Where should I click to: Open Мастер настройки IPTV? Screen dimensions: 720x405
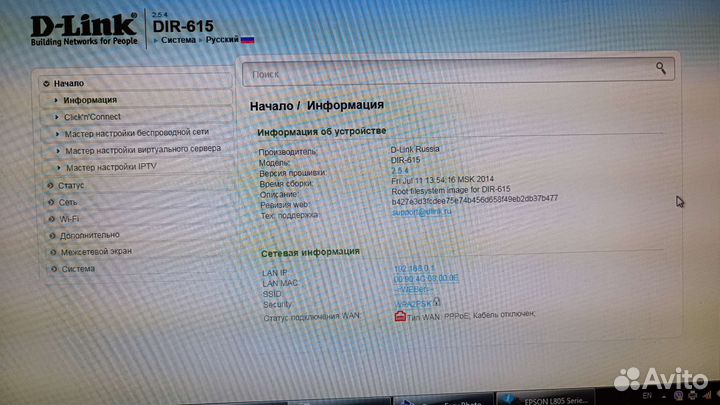(x=111, y=167)
